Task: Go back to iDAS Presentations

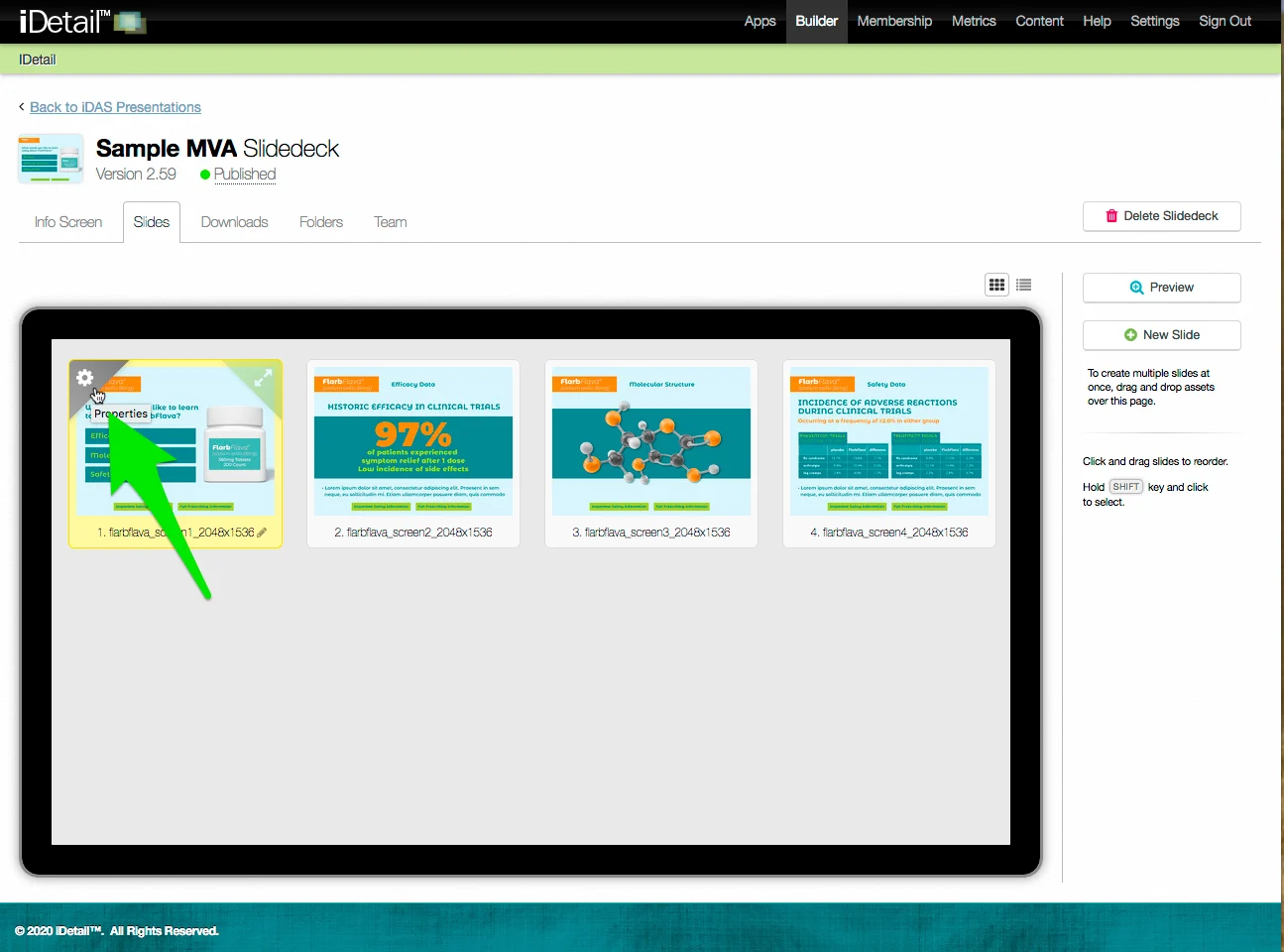Action: [115, 107]
